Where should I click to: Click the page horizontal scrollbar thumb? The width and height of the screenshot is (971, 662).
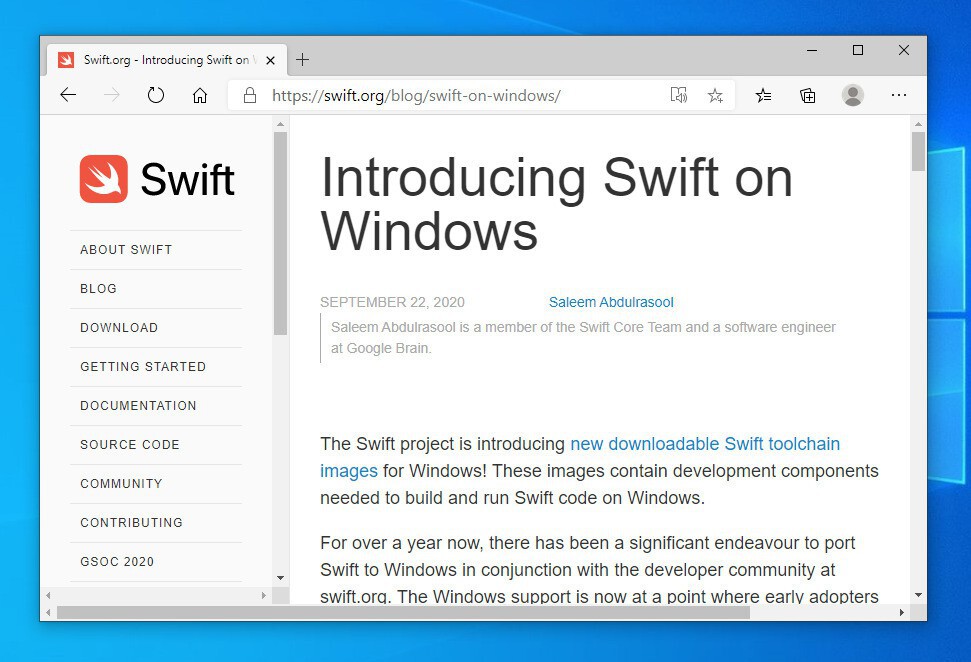403,612
